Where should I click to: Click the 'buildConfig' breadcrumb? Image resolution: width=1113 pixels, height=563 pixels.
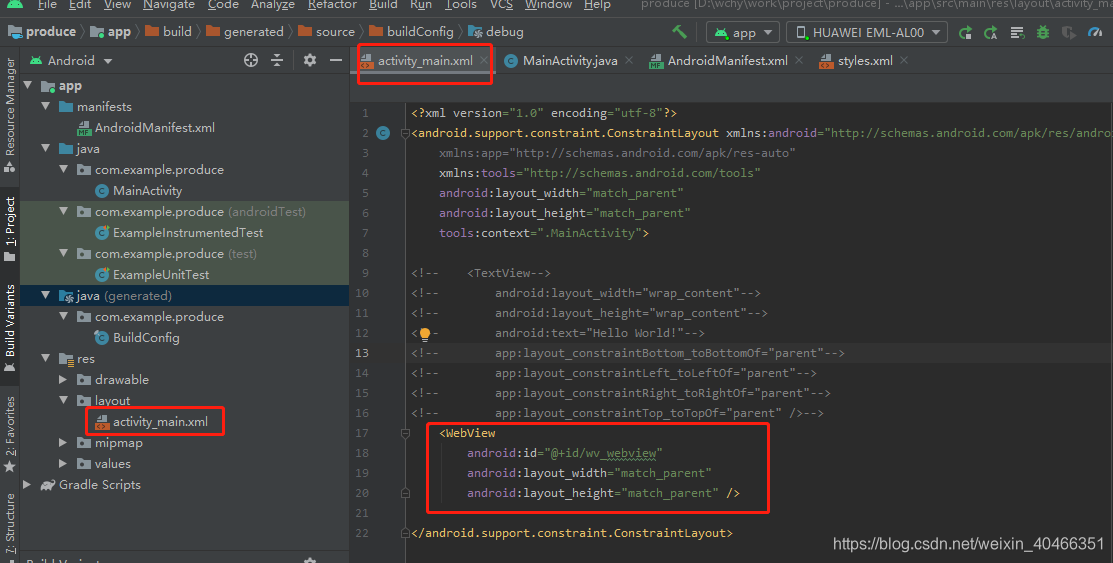click(x=412, y=32)
